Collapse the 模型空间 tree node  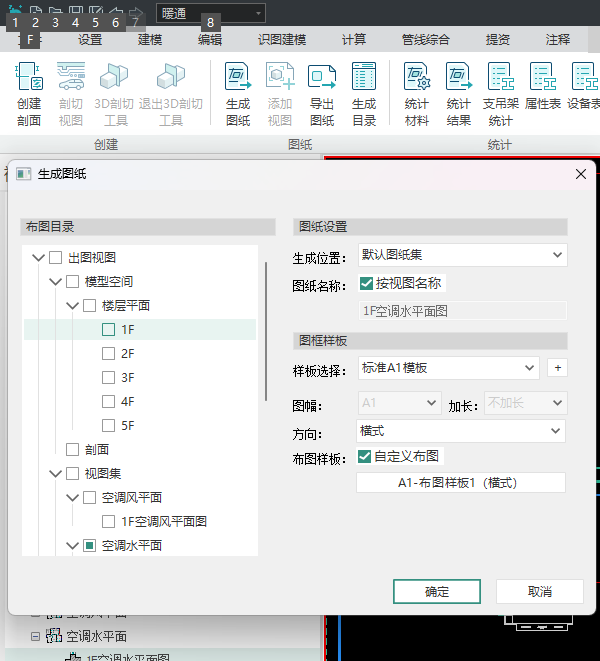pyautogui.click(x=55, y=281)
